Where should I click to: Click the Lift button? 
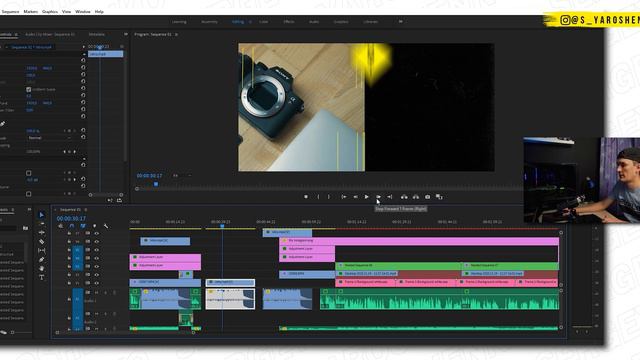(x=404, y=197)
